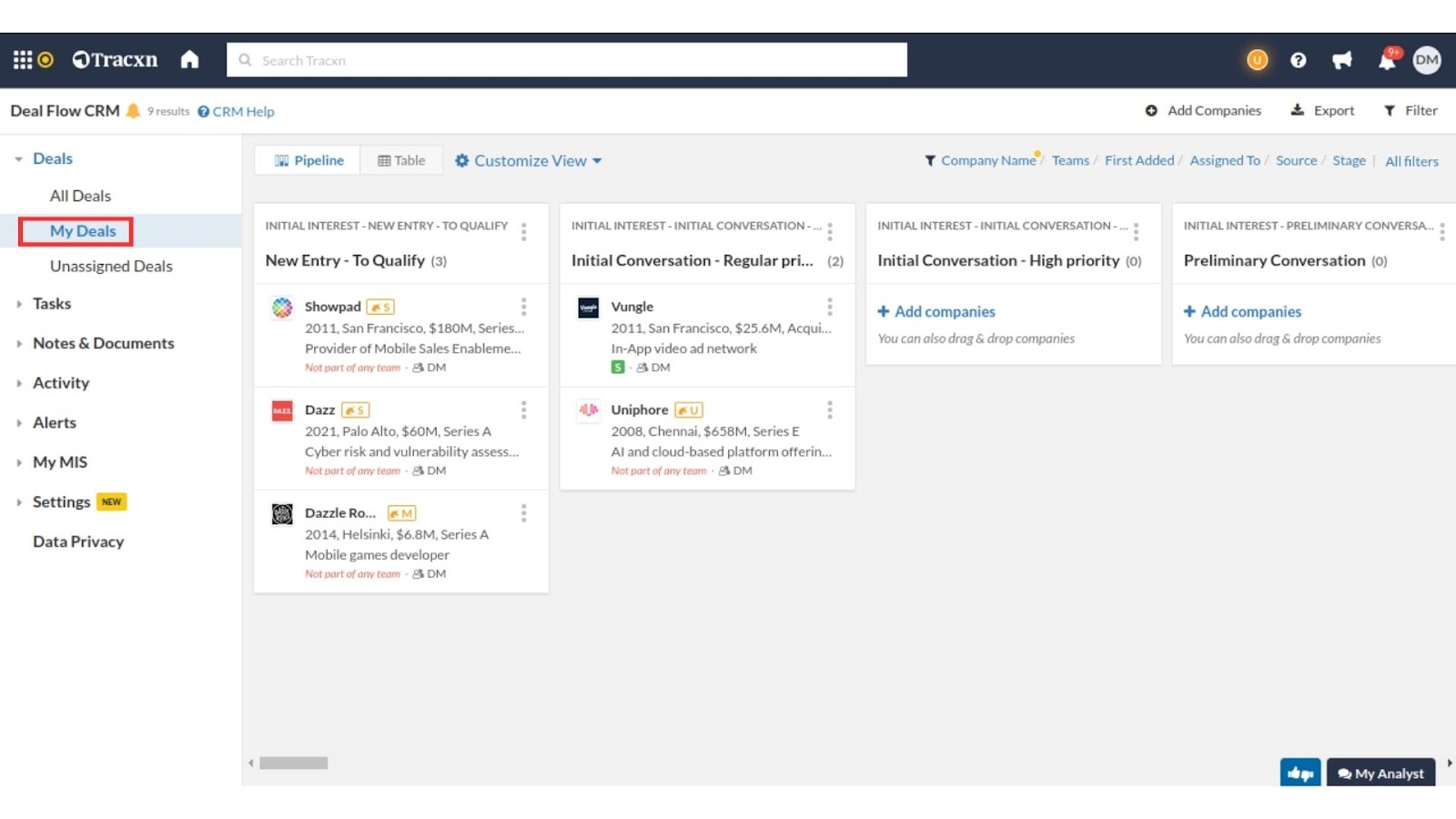Click the Deal Flow CRM alert bell

tap(133, 111)
